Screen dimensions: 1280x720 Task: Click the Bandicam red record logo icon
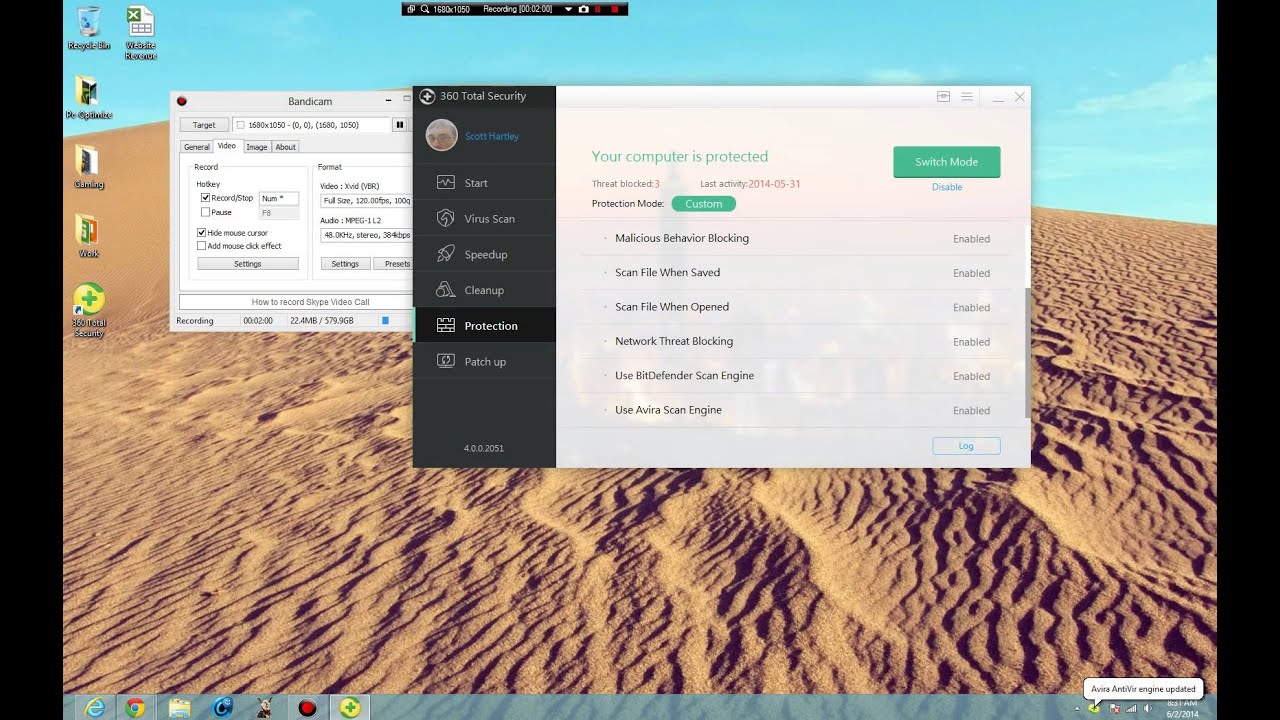(182, 101)
